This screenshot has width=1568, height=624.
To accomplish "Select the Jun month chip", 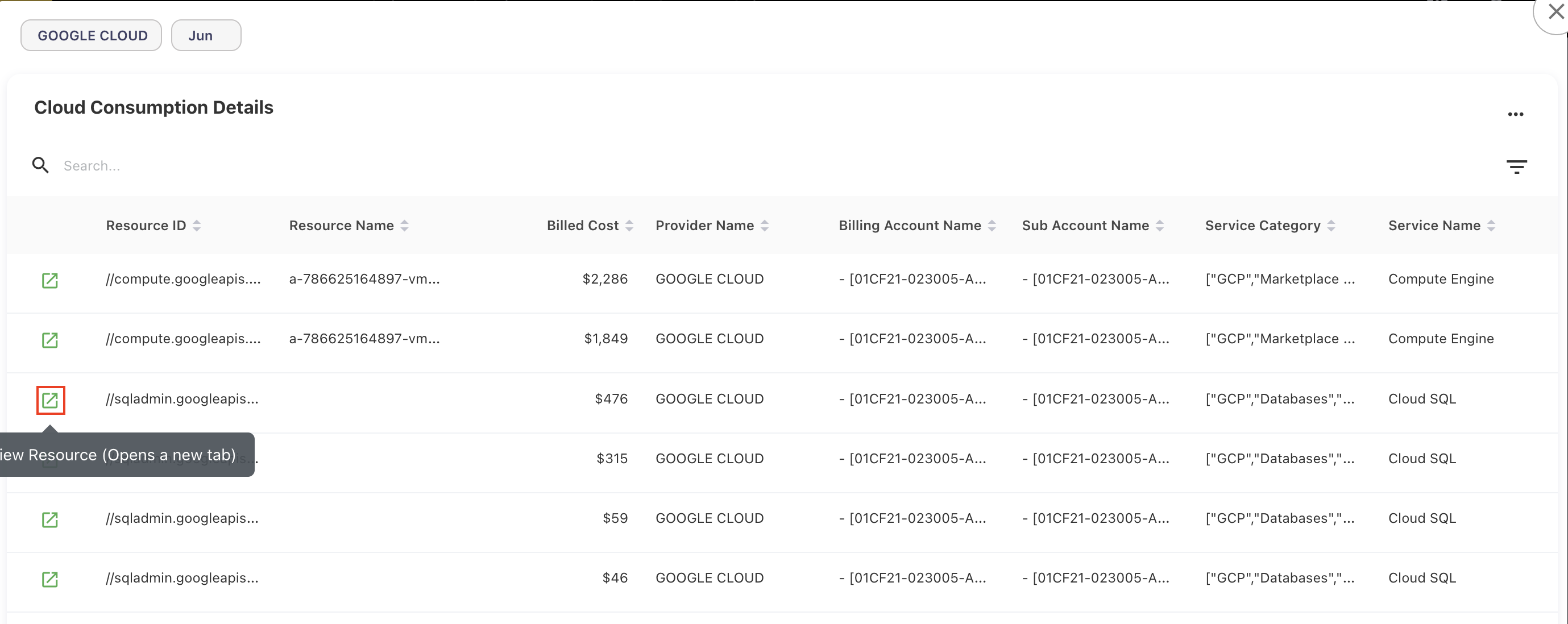I will pos(206,35).
